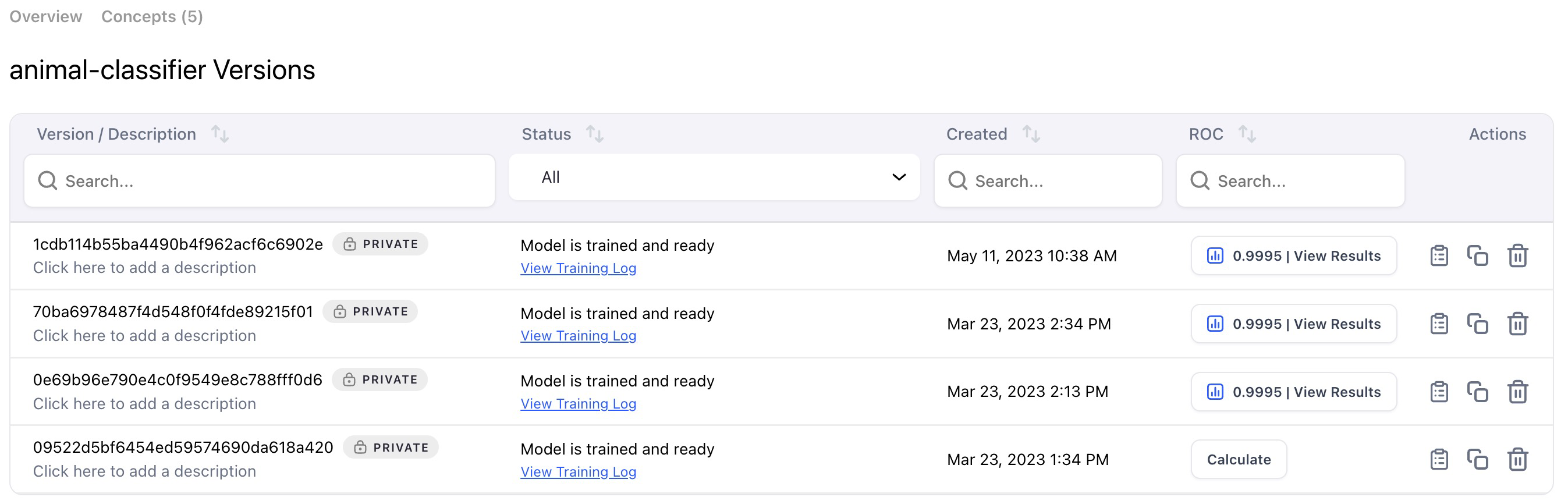1568x504 pixels.
Task: Sort by Version / Description column
Action: click(220, 134)
